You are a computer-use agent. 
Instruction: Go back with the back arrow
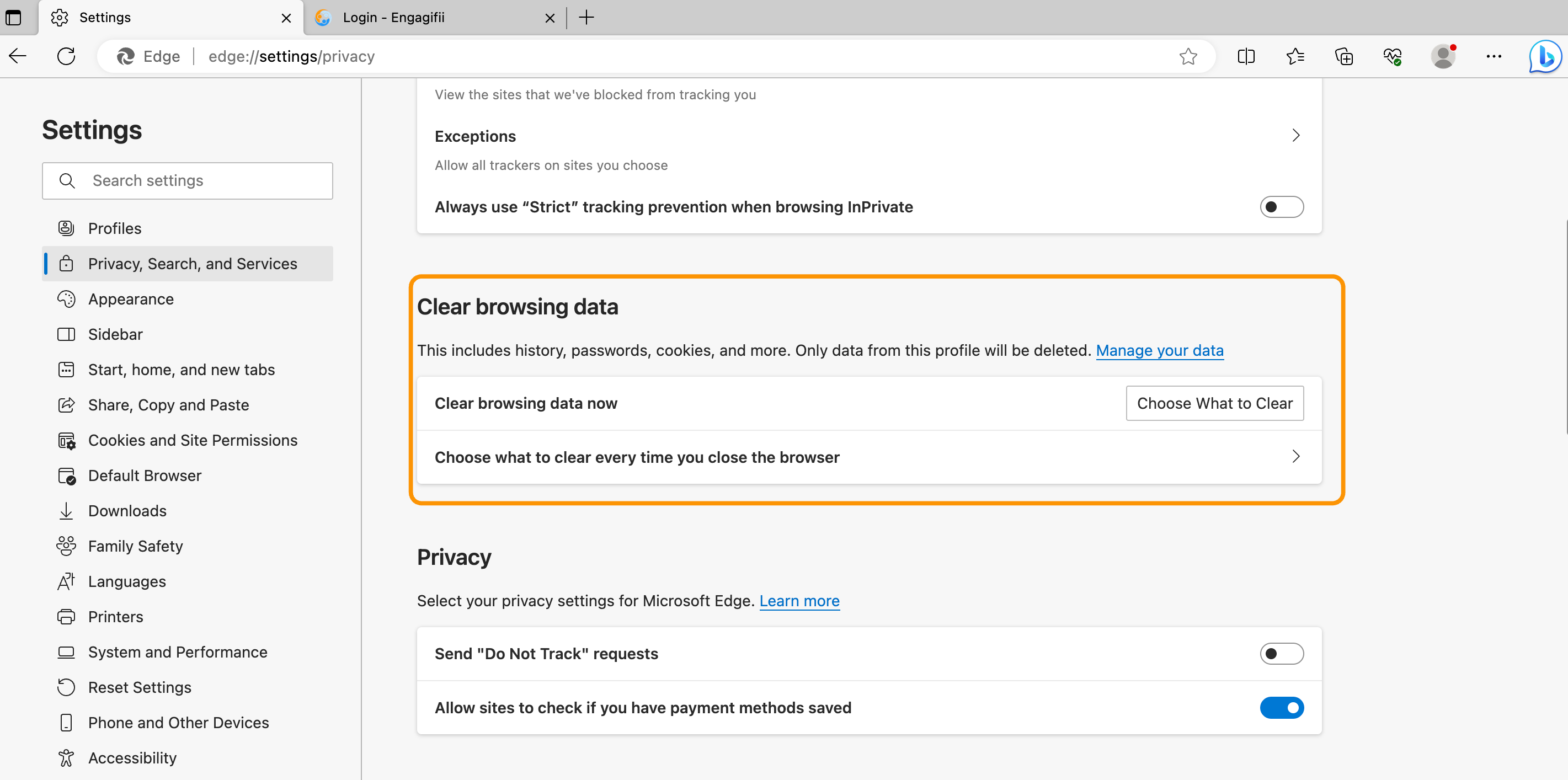click(x=18, y=57)
